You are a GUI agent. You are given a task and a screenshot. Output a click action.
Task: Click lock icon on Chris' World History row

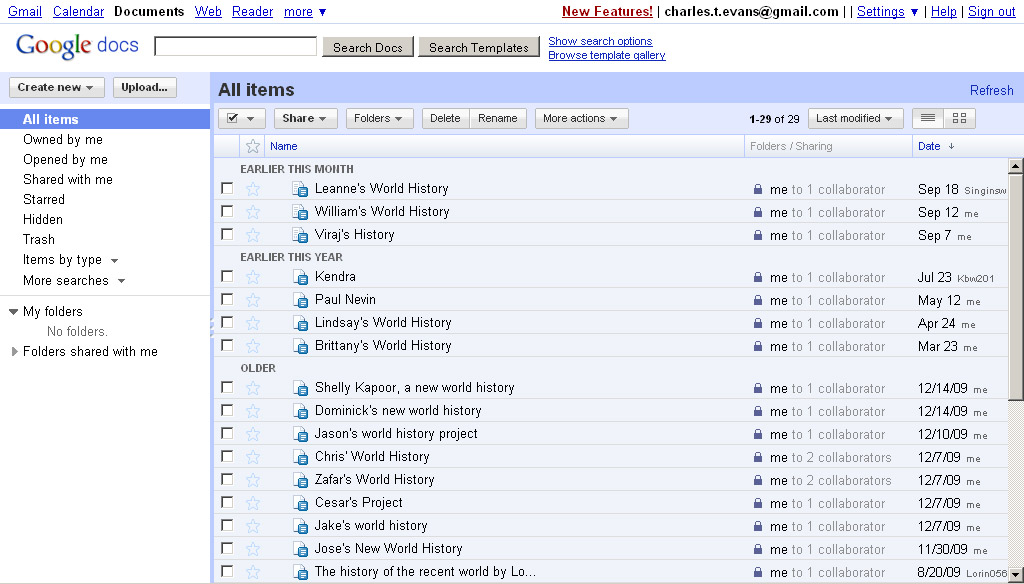pyautogui.click(x=758, y=457)
